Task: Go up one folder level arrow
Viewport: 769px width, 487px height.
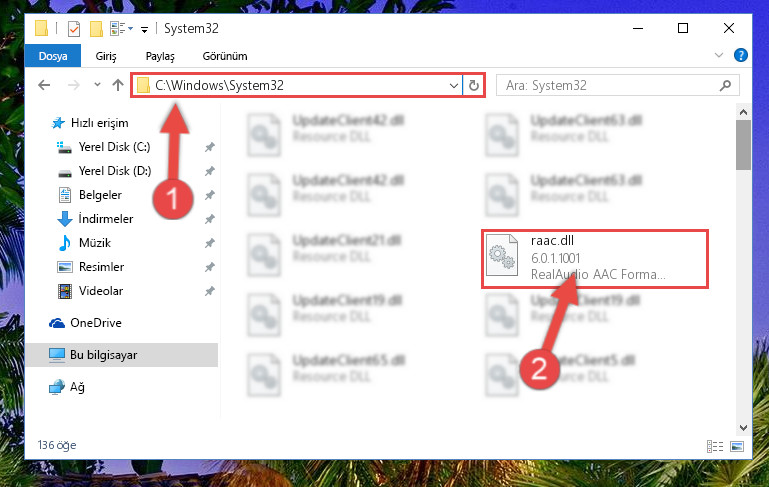Action: click(118, 85)
